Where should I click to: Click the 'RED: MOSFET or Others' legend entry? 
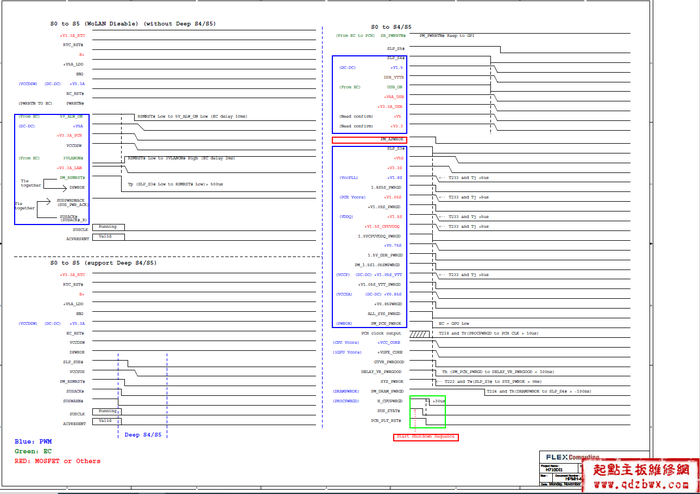[57, 461]
